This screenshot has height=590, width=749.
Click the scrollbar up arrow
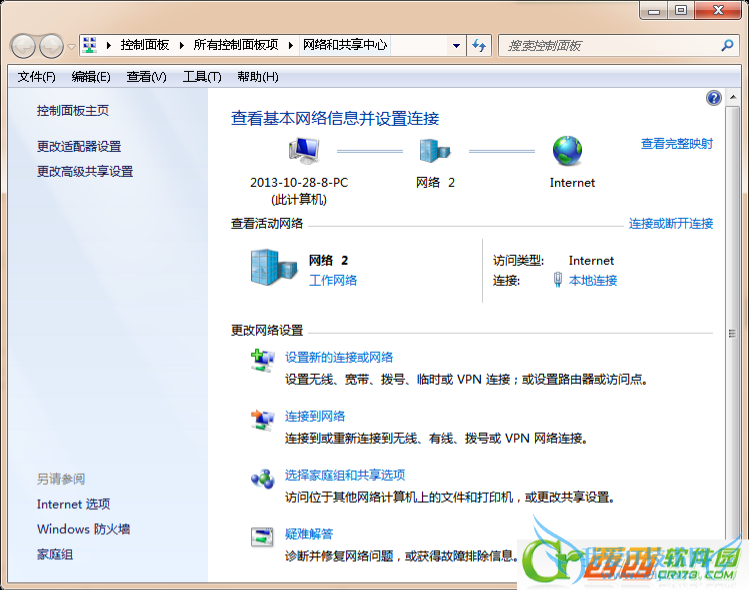[x=733, y=98]
